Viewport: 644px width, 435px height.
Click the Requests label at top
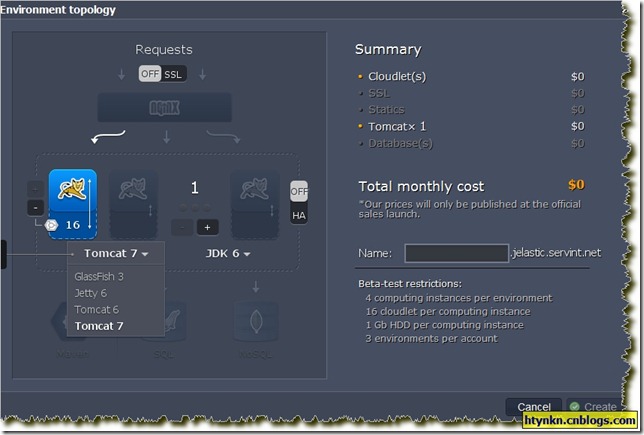click(164, 50)
